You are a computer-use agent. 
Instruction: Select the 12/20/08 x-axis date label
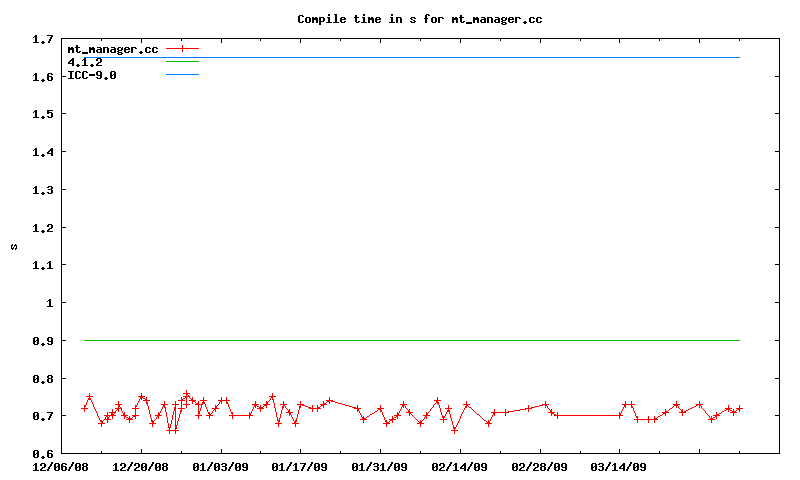pos(141,466)
